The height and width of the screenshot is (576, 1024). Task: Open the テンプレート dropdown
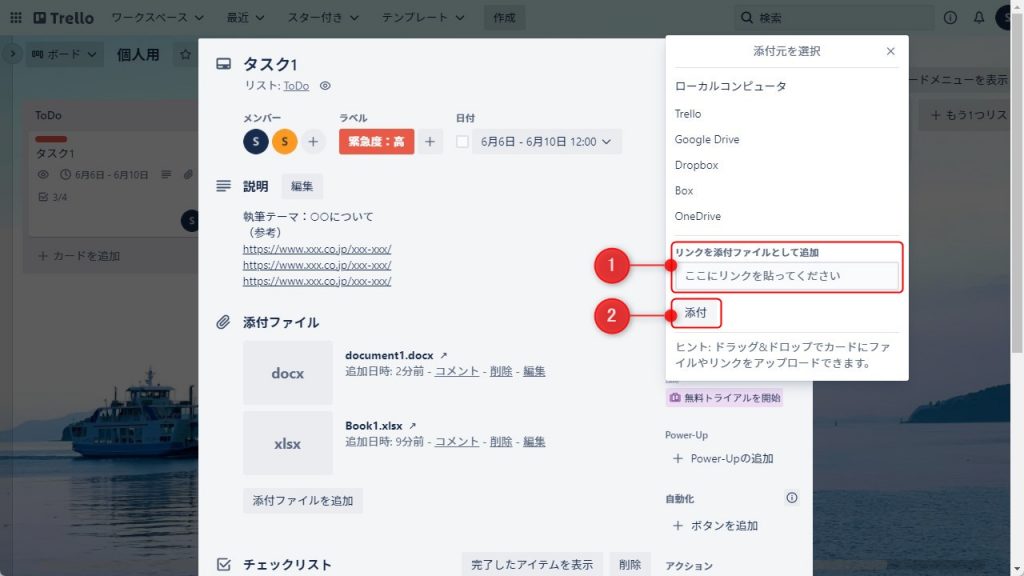click(423, 18)
